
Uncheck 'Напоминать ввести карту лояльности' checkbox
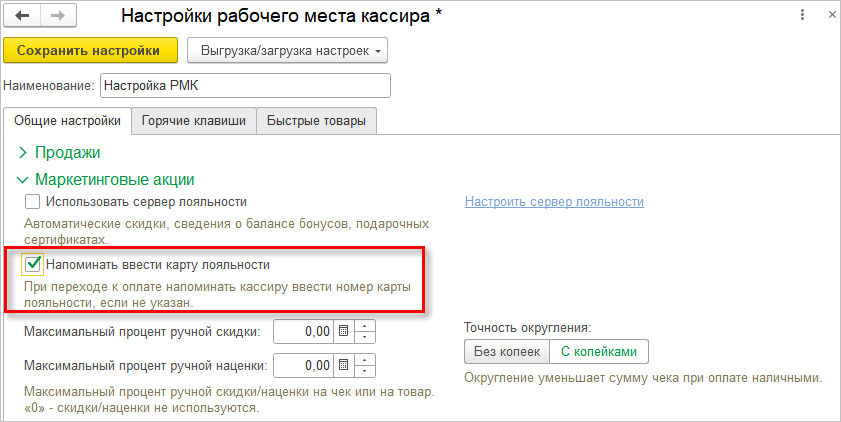pos(33,264)
